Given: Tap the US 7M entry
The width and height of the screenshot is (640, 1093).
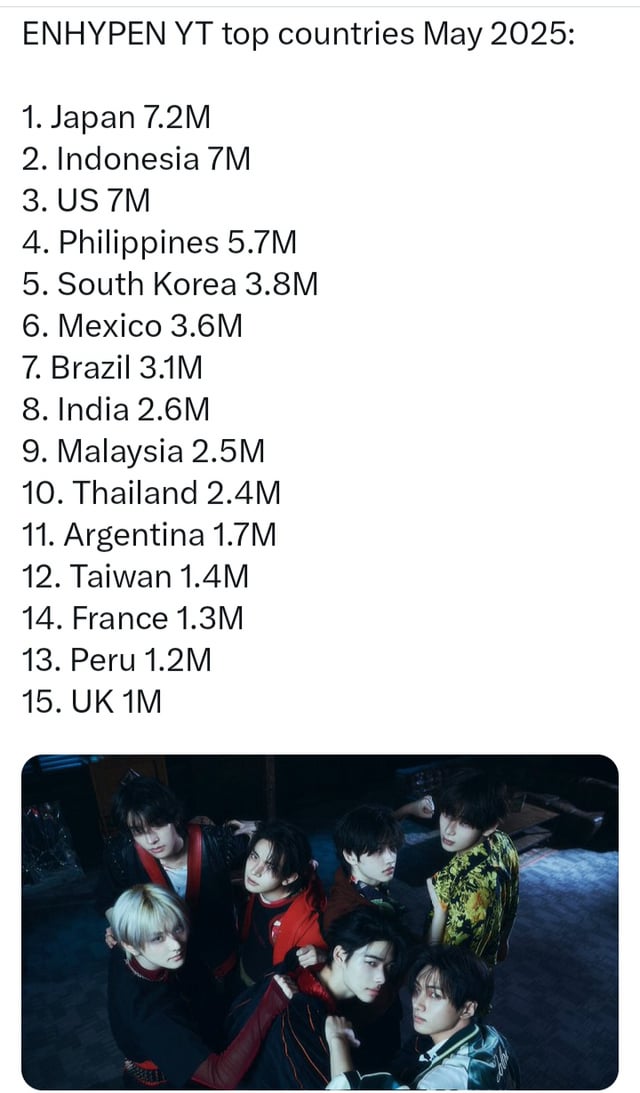Looking at the screenshot, I should pyautogui.click(x=86, y=200).
